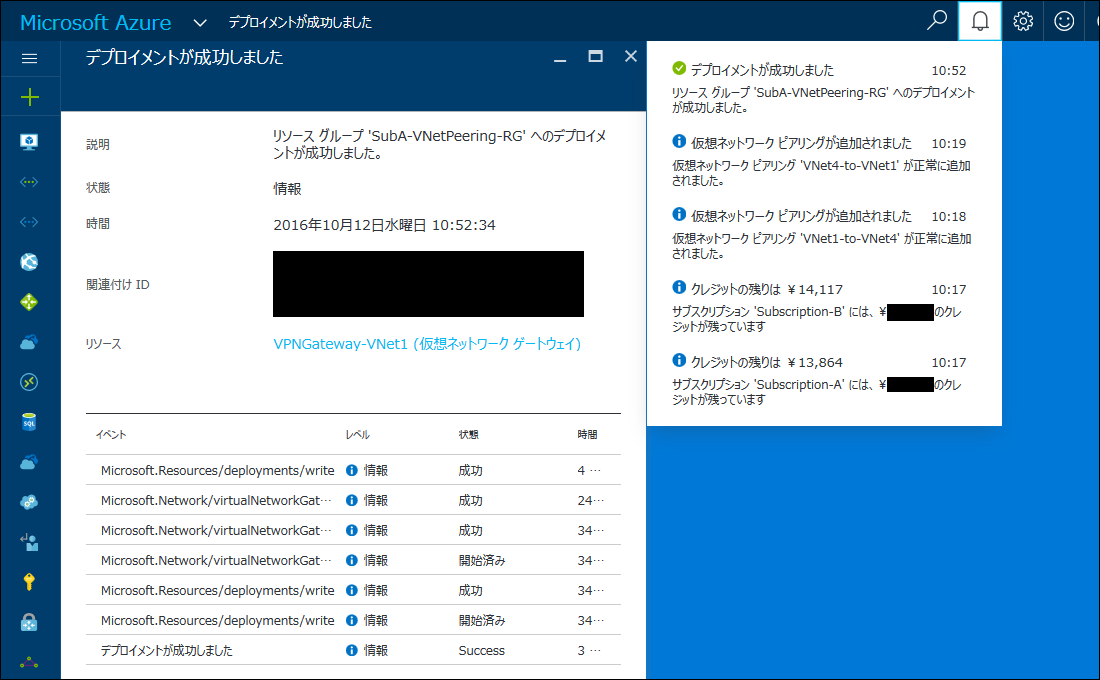The width and height of the screenshot is (1100, 680).
Task: Open the hamburger menu in the sidebar
Action: pos(29,58)
